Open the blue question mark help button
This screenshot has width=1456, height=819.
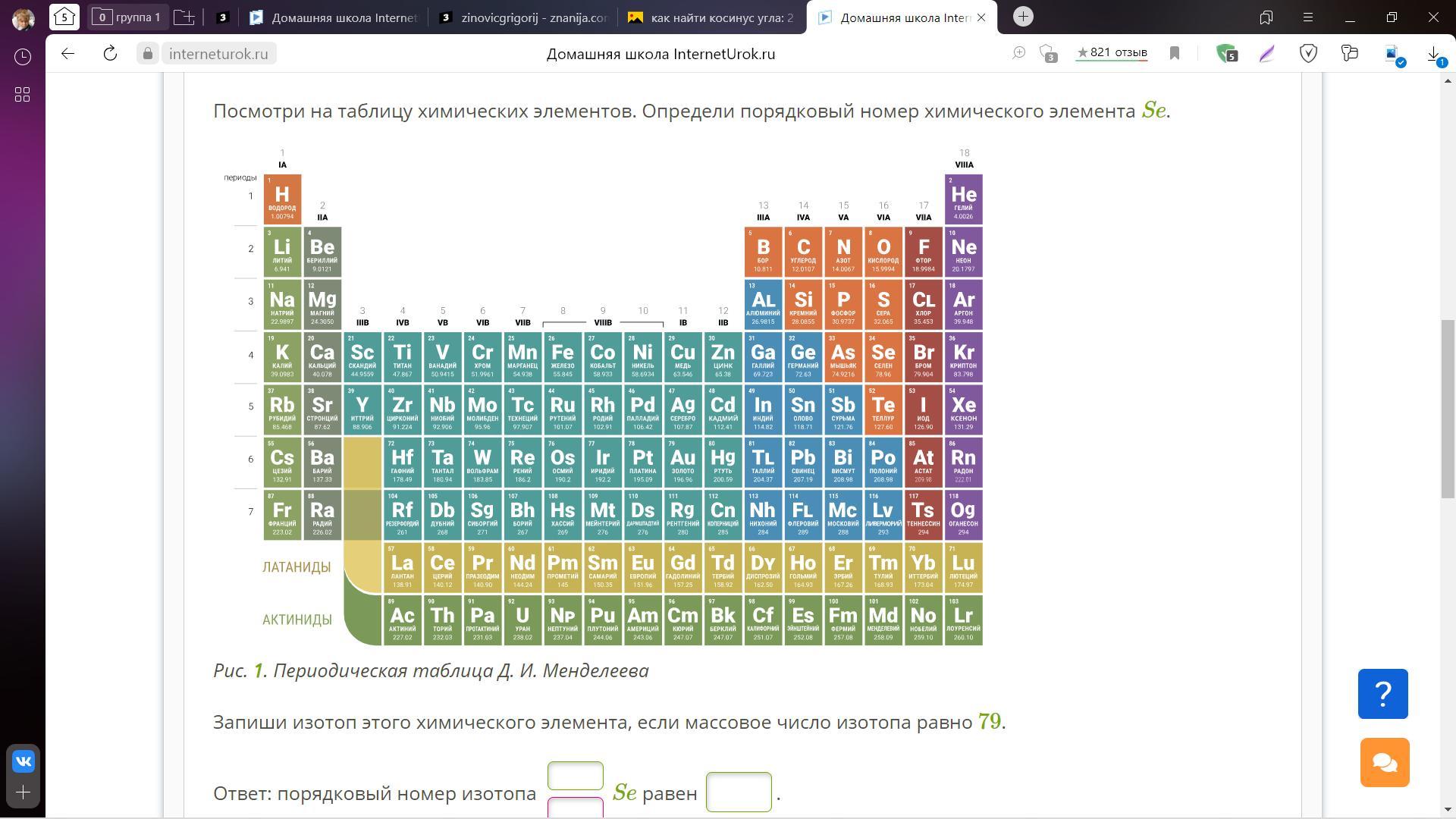pyautogui.click(x=1382, y=694)
